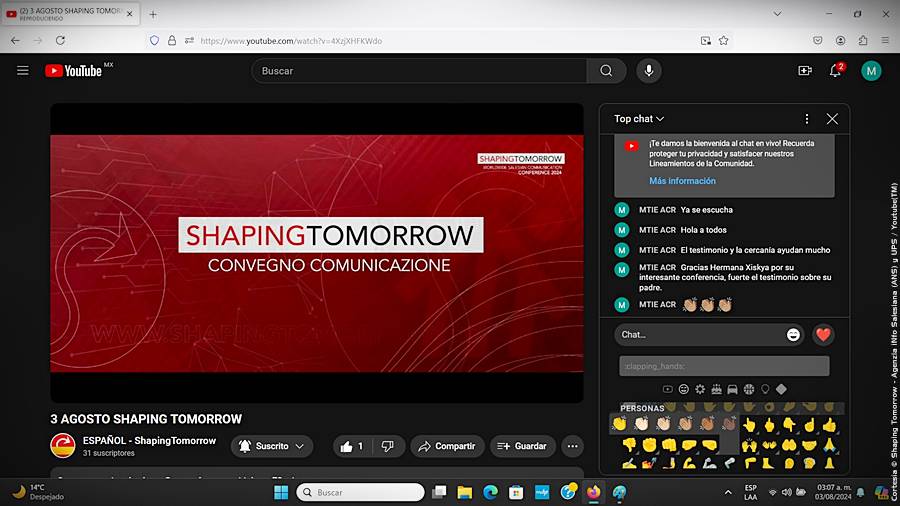Open the account avatar menu

871,71
